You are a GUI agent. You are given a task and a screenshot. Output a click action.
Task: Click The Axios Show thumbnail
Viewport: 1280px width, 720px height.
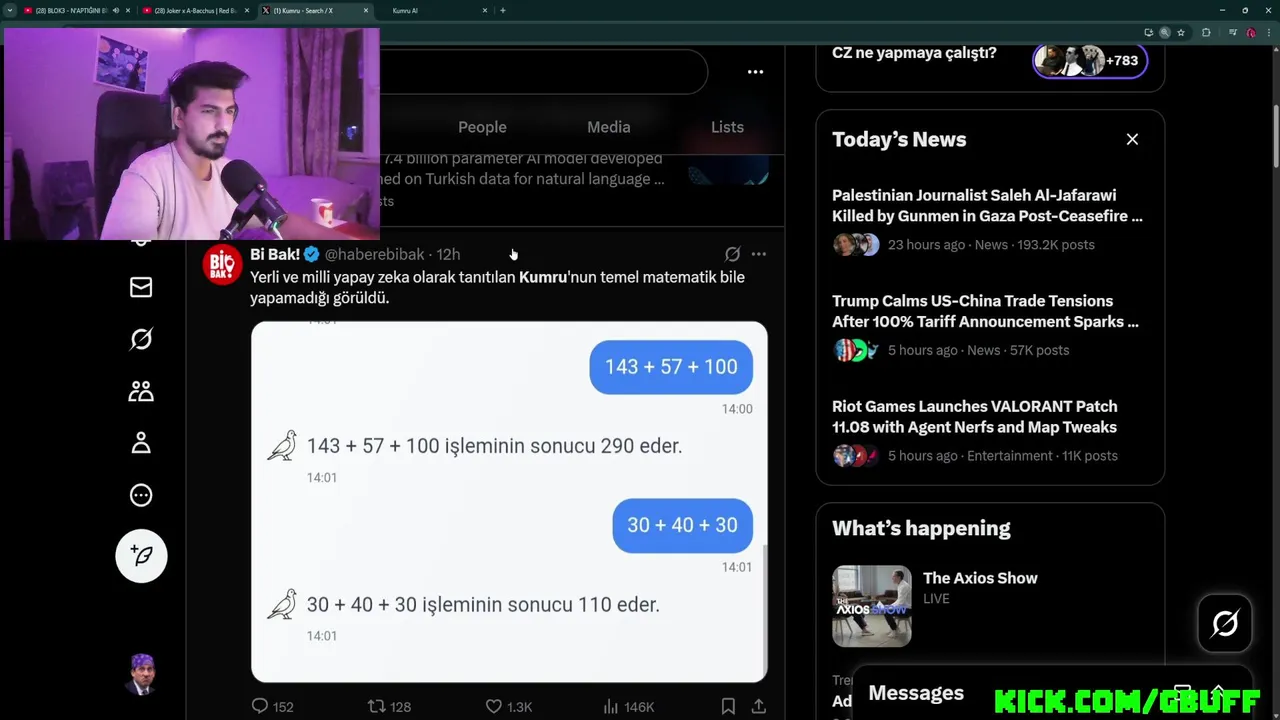(872, 606)
